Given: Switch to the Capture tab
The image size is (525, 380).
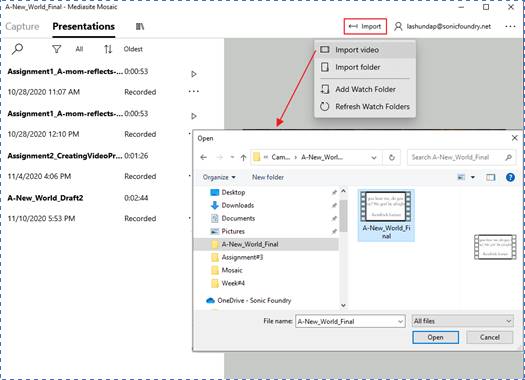Looking at the screenshot, I should coord(22,26).
